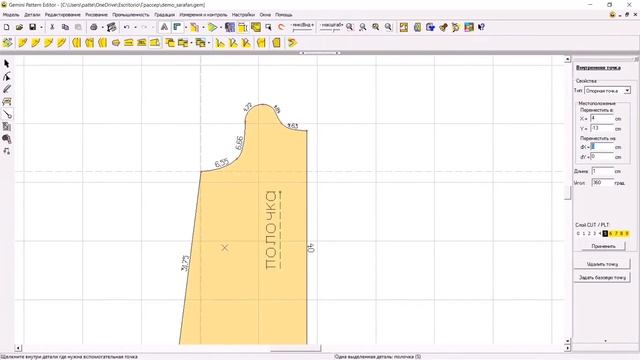Copy selection using the copy icon
The height and width of the screenshot is (360, 640).
(65, 27)
